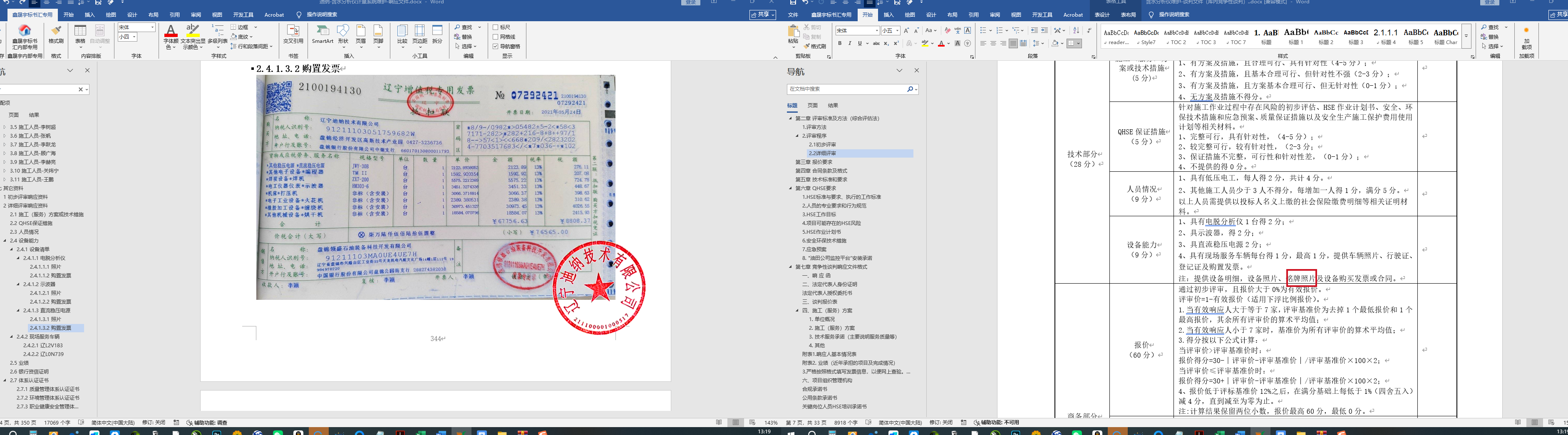The width and height of the screenshot is (1568, 435).
Task: Click the sort A-Z icon
Action: 1076,30
